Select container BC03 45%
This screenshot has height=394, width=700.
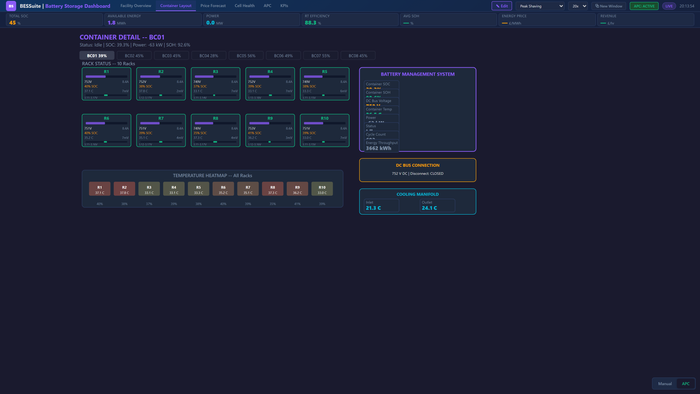(x=171, y=56)
